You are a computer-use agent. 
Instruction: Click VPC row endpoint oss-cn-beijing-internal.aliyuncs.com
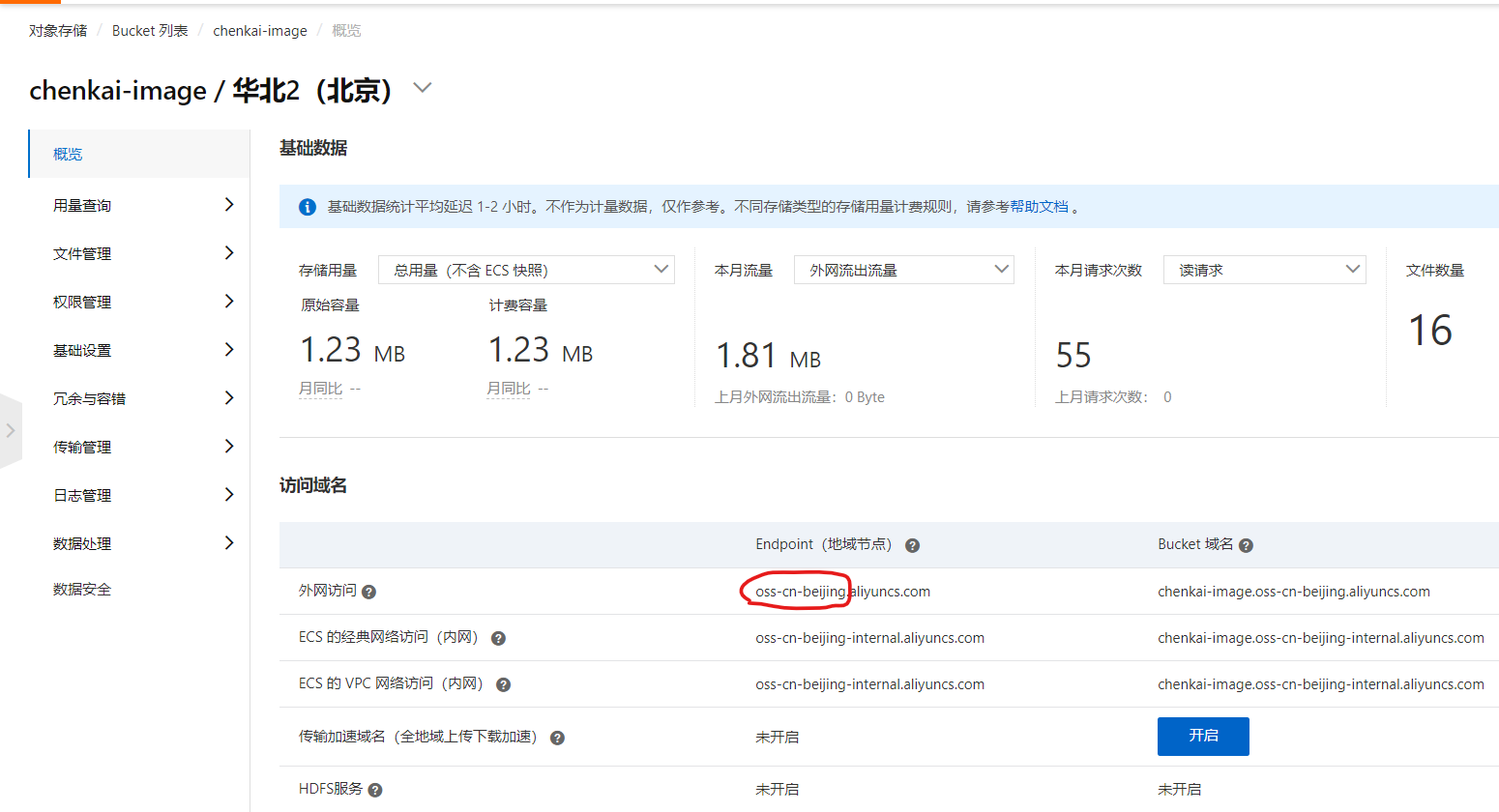coord(869,684)
